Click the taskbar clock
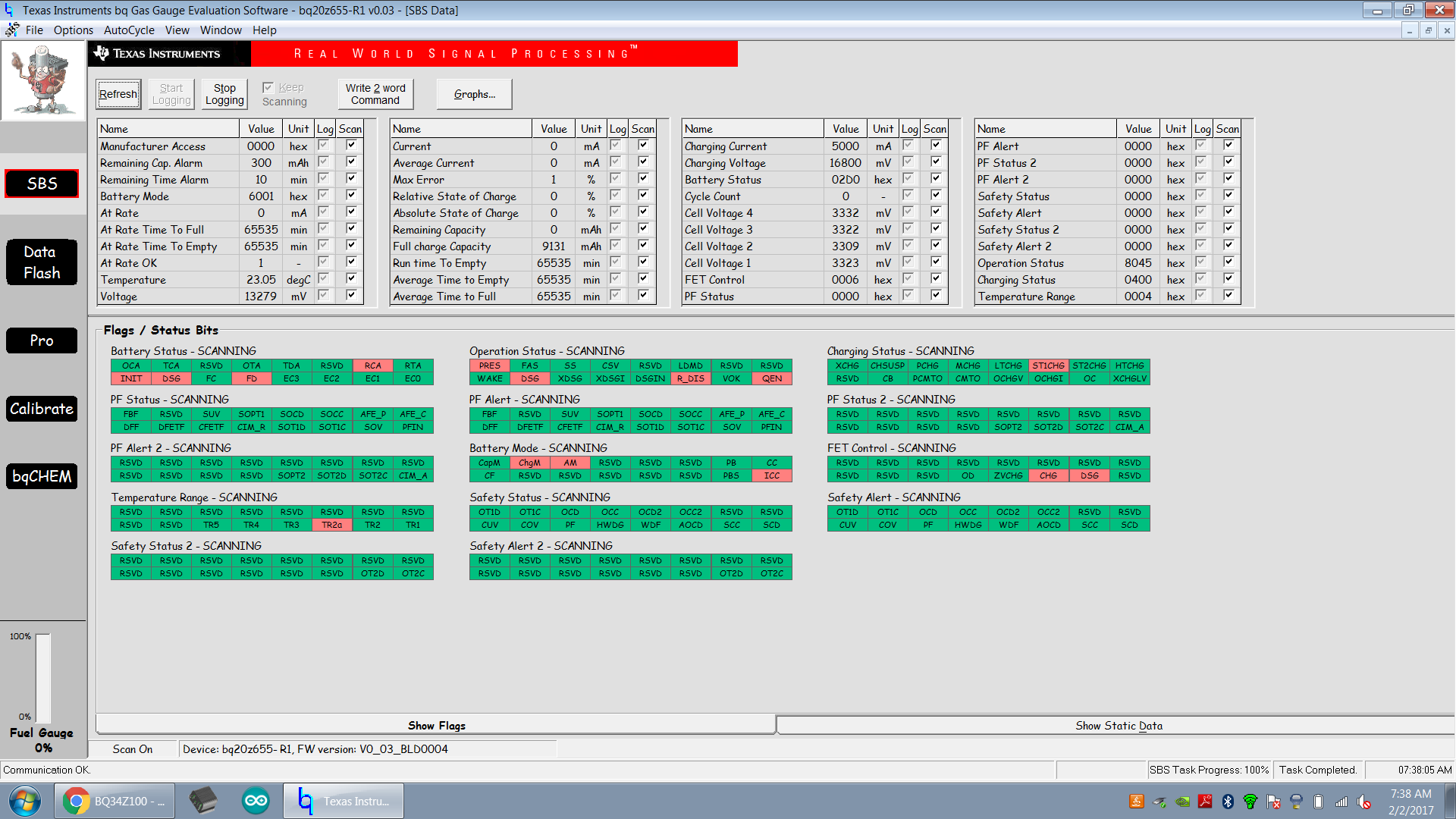Screen dimensions: 1456x819 click(1411, 802)
